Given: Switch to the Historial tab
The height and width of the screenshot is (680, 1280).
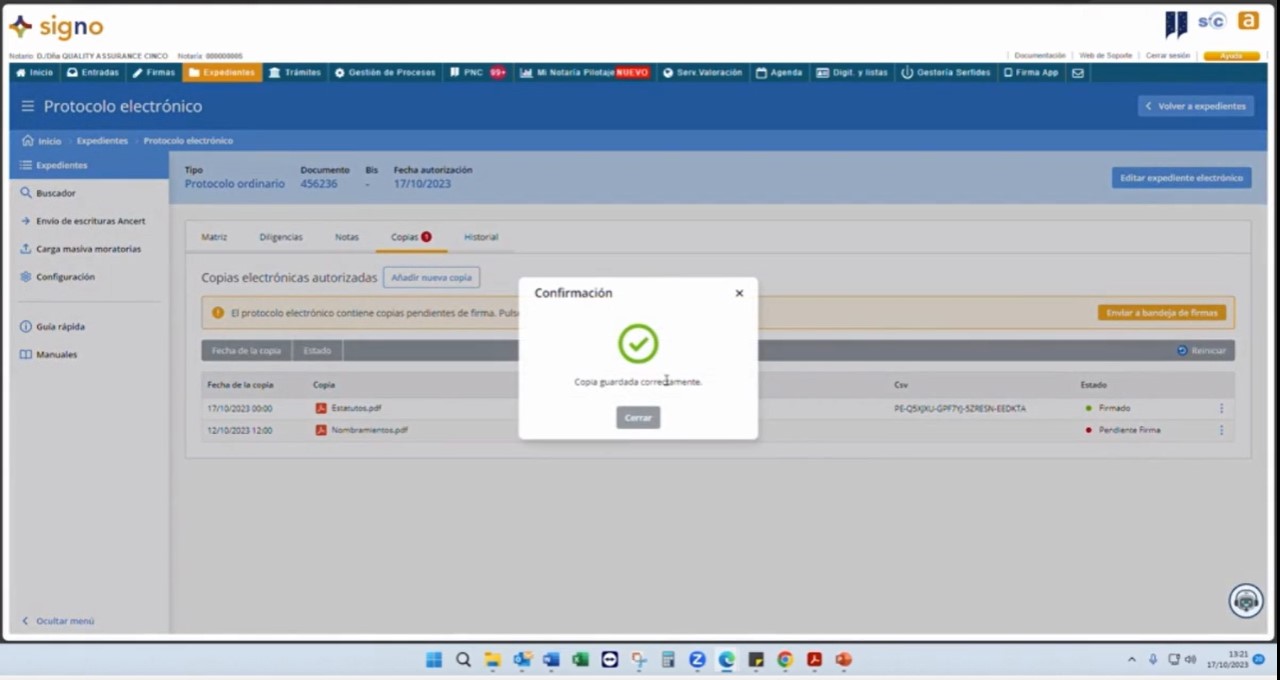Looking at the screenshot, I should click(481, 237).
